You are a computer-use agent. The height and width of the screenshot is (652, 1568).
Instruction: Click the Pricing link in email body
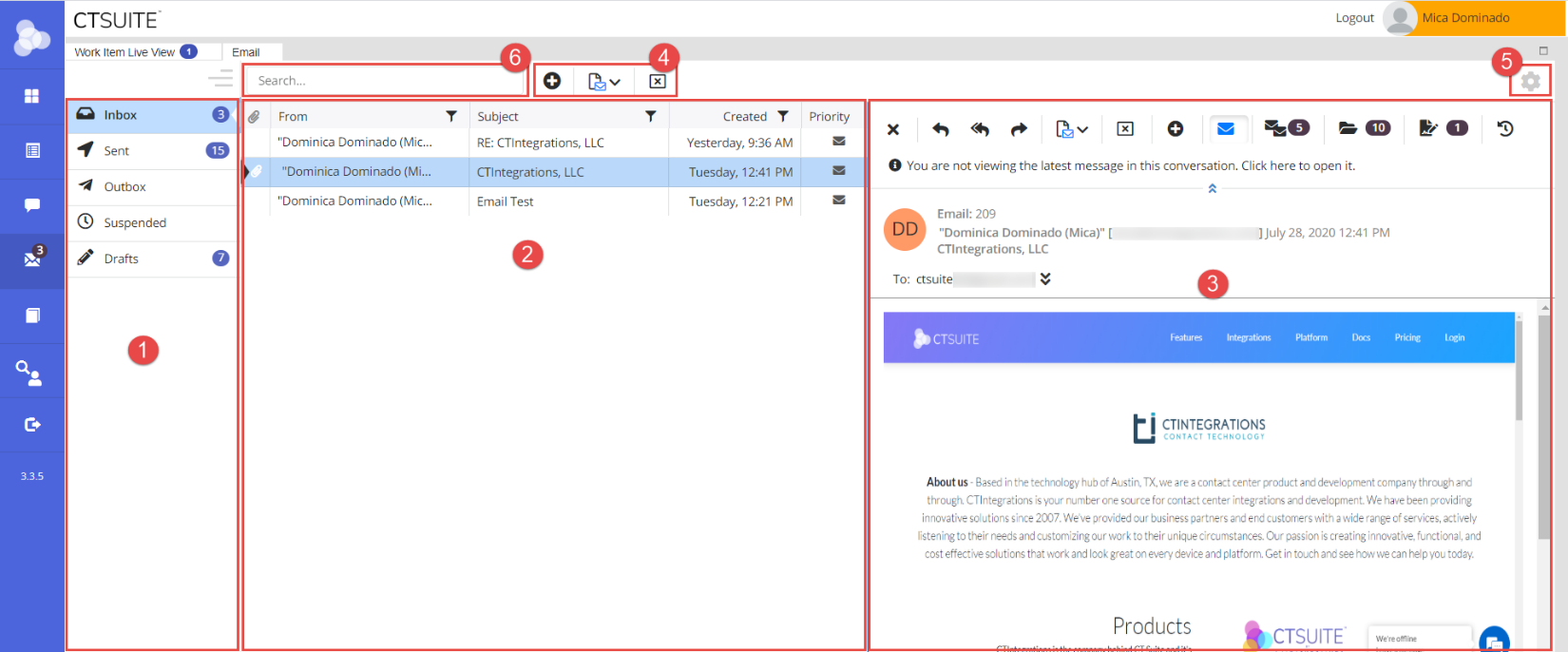tap(1407, 337)
